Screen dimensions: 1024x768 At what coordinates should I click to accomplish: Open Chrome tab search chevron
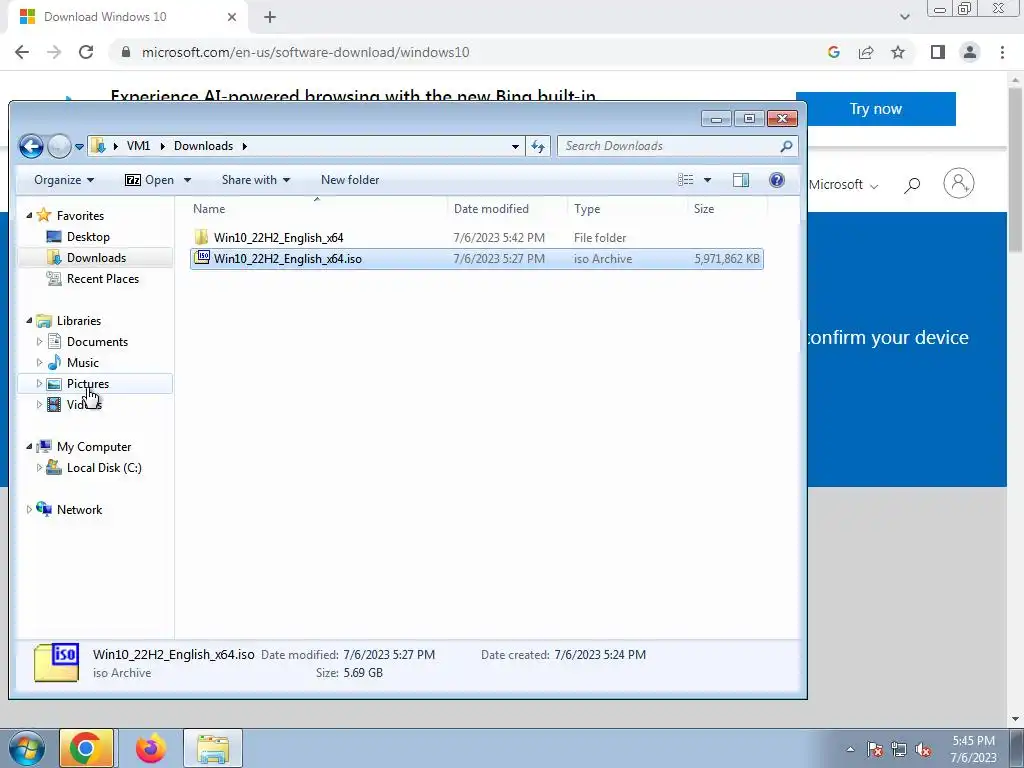click(904, 17)
